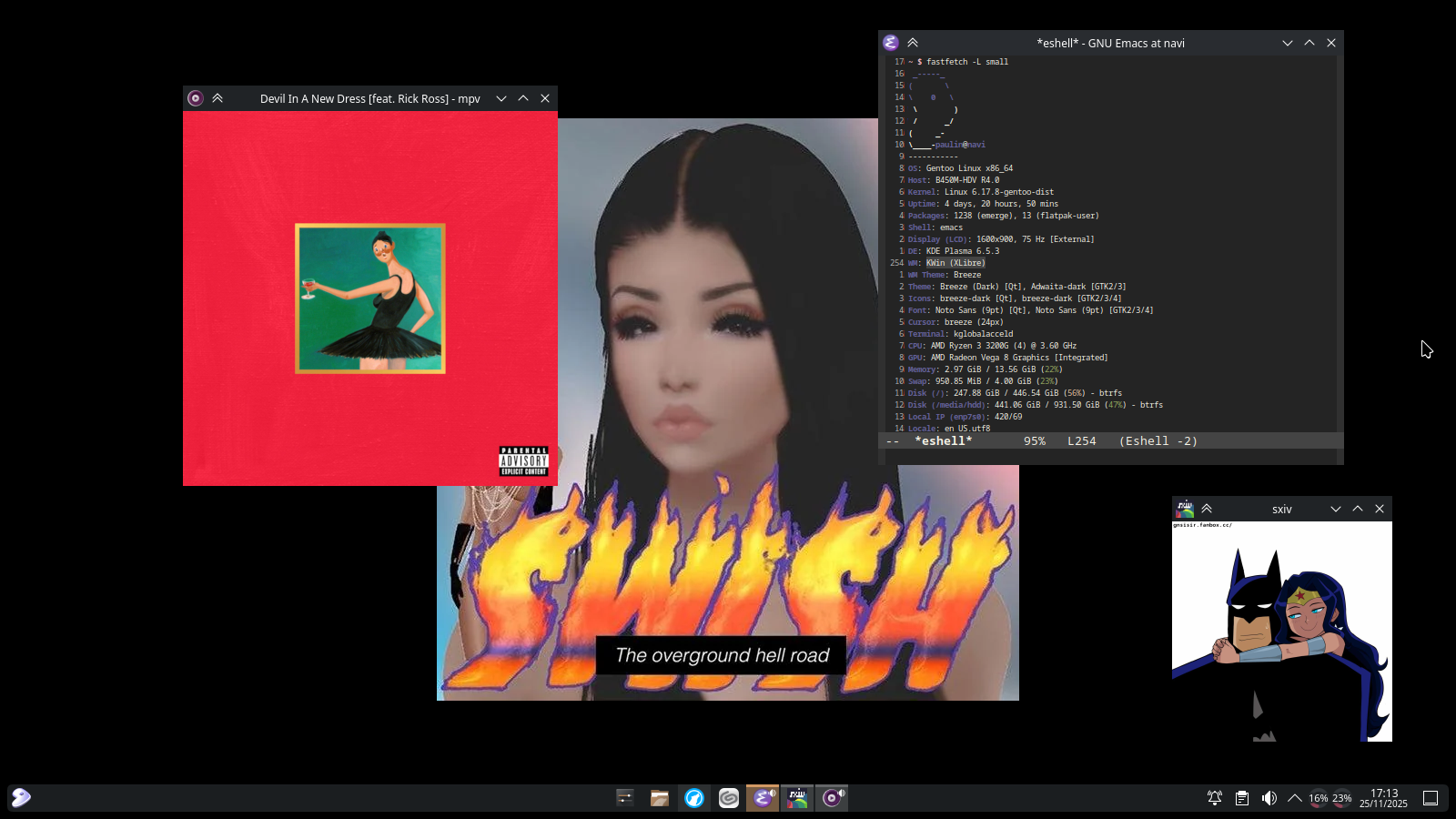Viewport: 1456px width, 819px height.
Task: Click '(Eshell -2)' mode indicator in mode line
Action: 1158,441
